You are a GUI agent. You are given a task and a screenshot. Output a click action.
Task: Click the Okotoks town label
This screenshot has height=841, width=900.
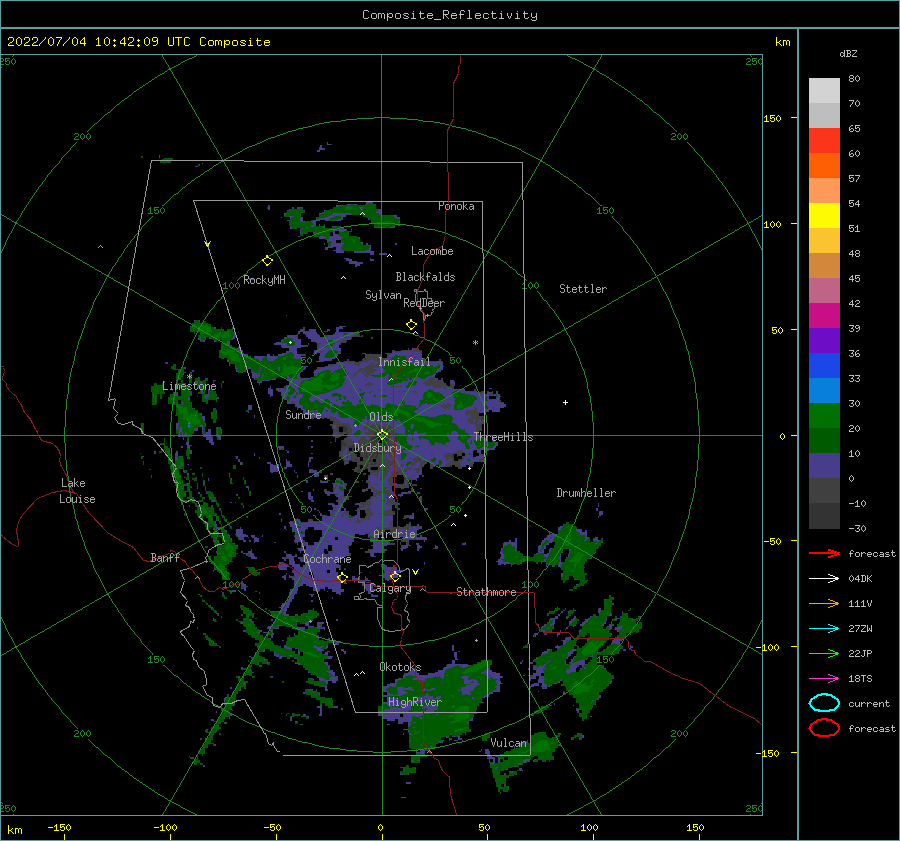click(x=400, y=667)
